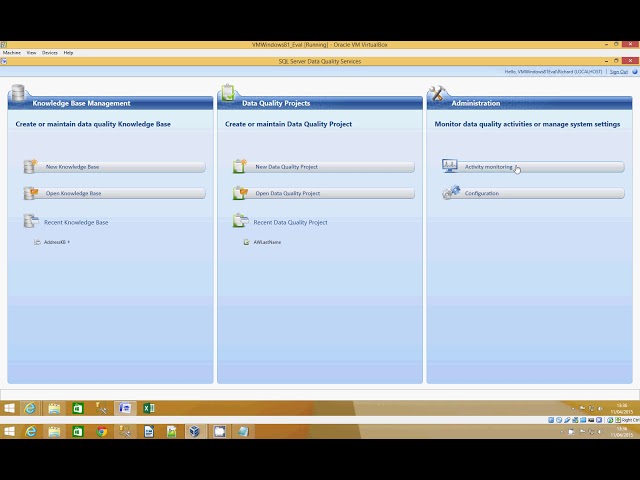
Task: Select VirtualBox cube icon on host taskbar
Action: [x=195, y=431]
